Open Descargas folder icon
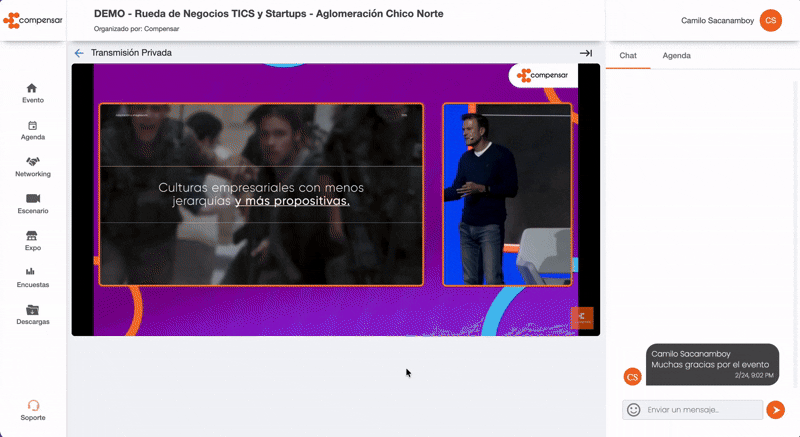800x437 pixels. click(x=32, y=310)
